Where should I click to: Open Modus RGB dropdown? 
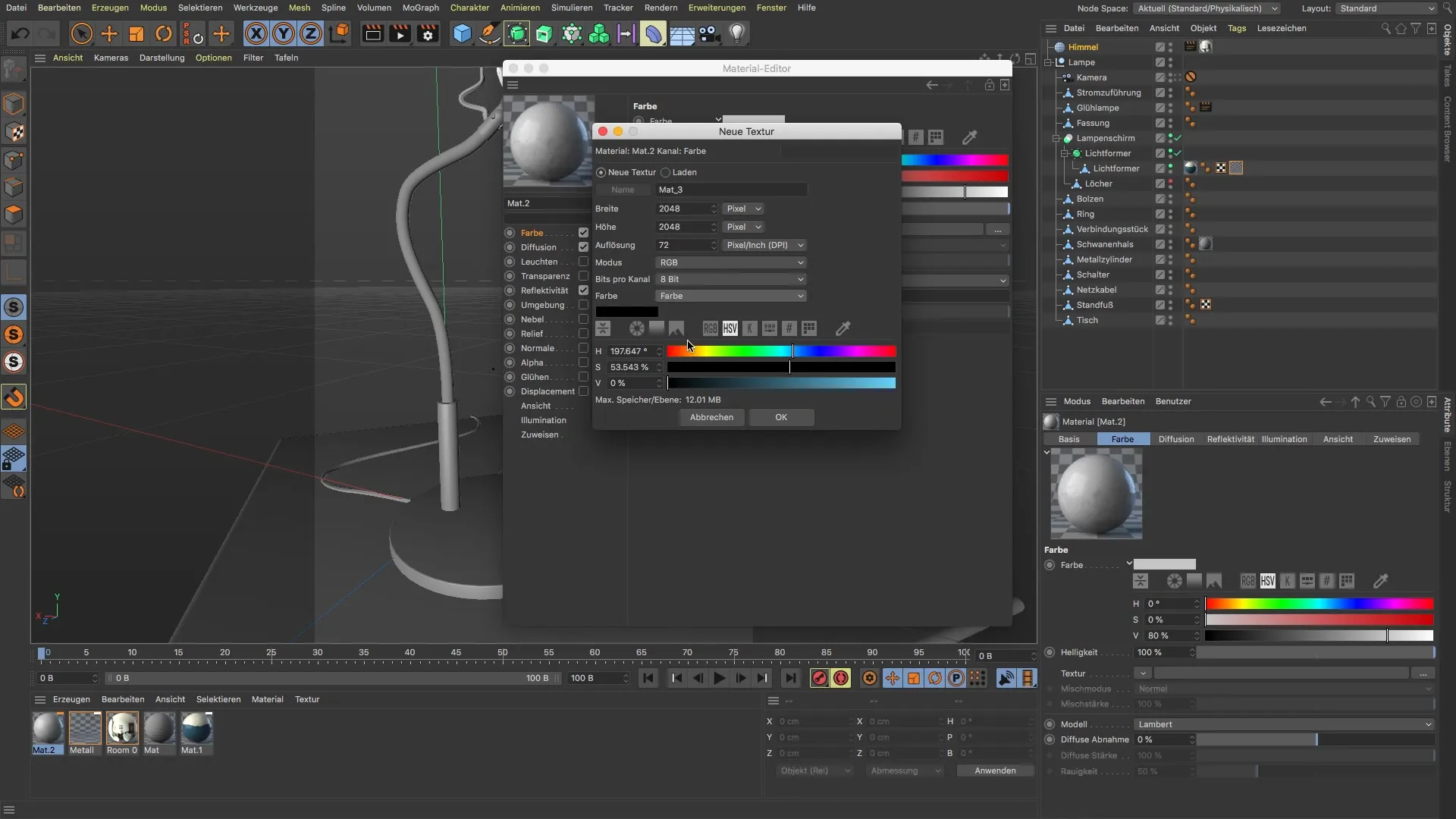coord(731,262)
